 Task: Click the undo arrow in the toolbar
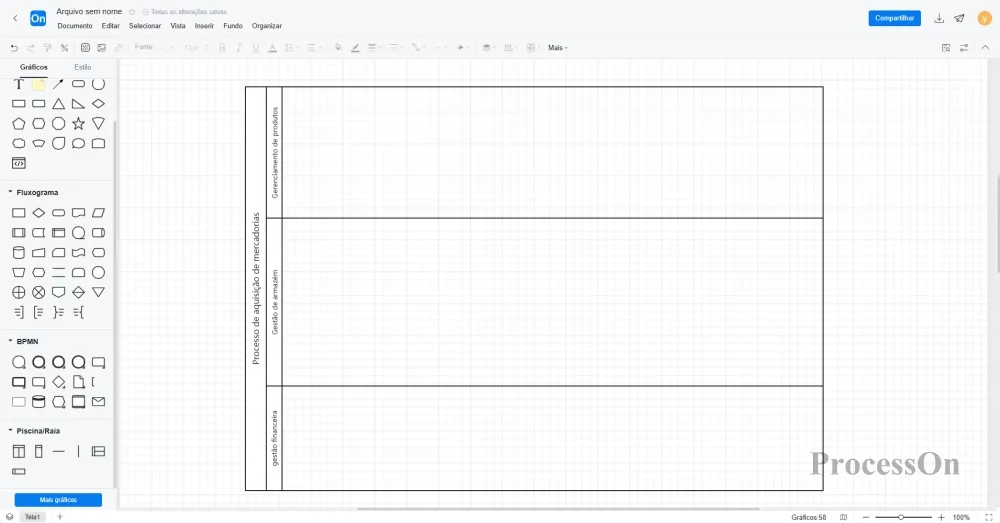click(14, 47)
